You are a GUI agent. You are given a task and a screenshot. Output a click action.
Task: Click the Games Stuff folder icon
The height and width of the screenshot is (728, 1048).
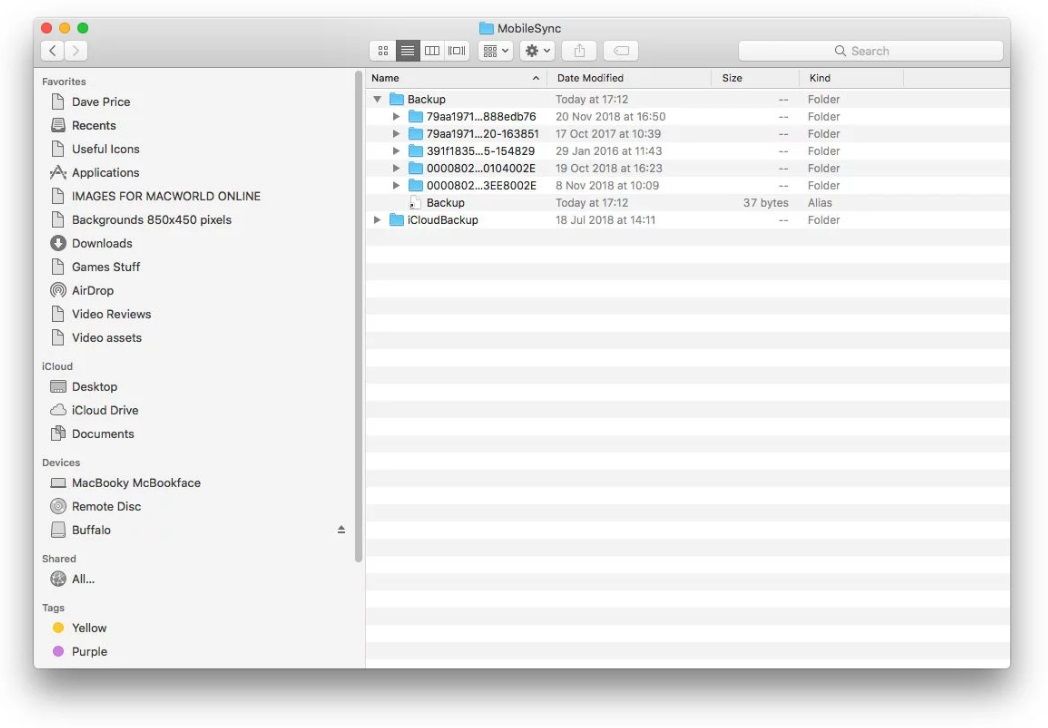point(58,267)
